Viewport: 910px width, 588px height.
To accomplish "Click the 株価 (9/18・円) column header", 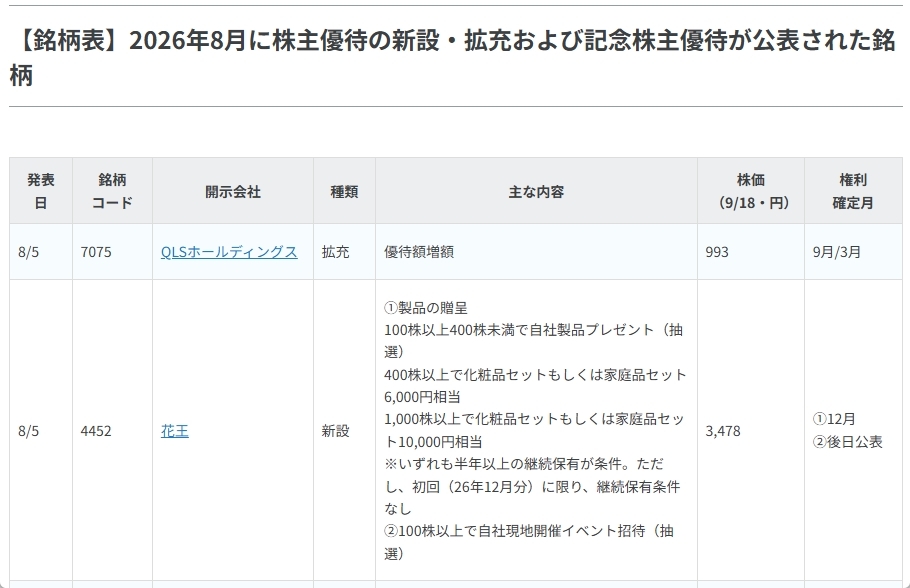I will coord(751,191).
